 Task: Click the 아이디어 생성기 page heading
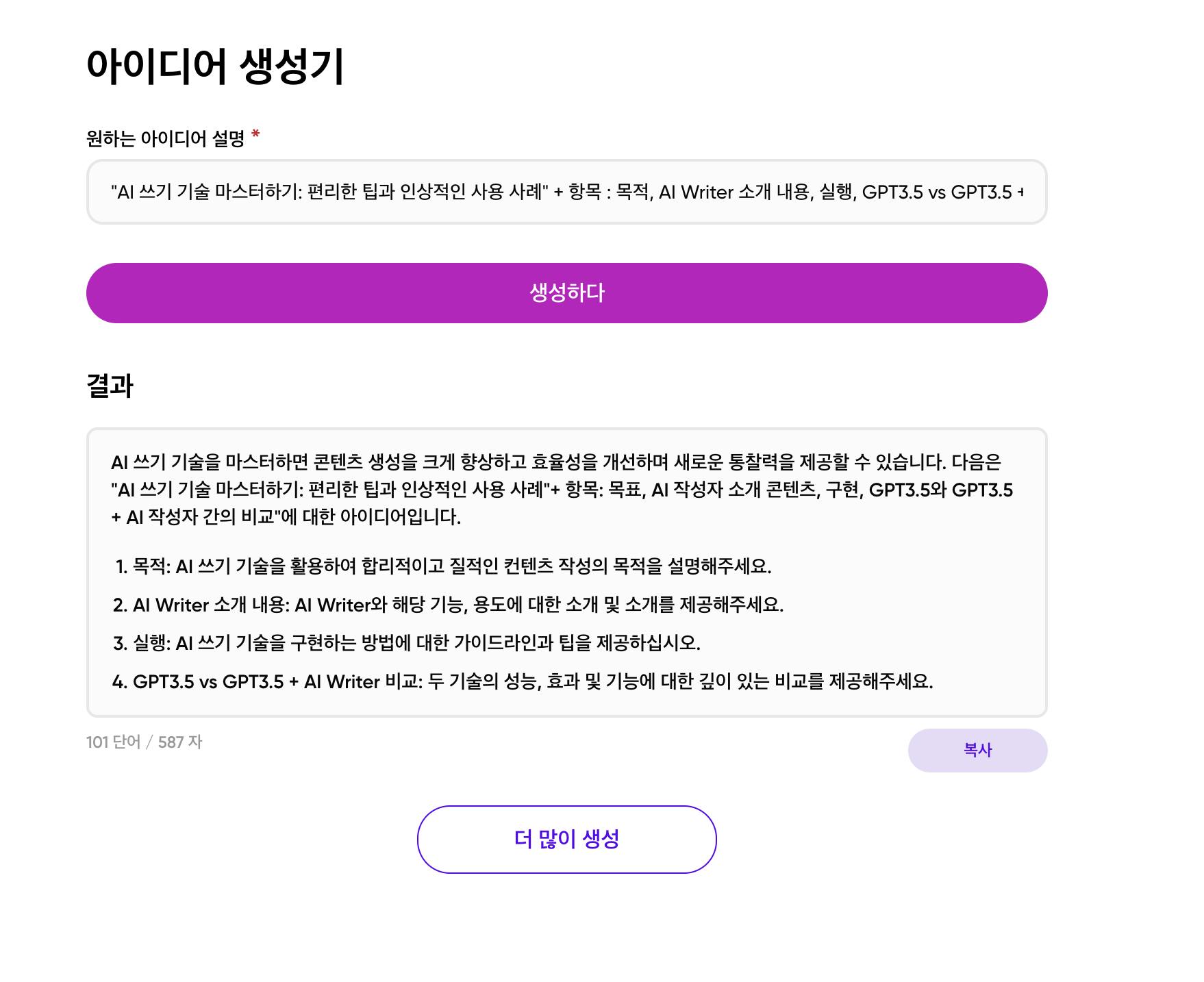(215, 66)
